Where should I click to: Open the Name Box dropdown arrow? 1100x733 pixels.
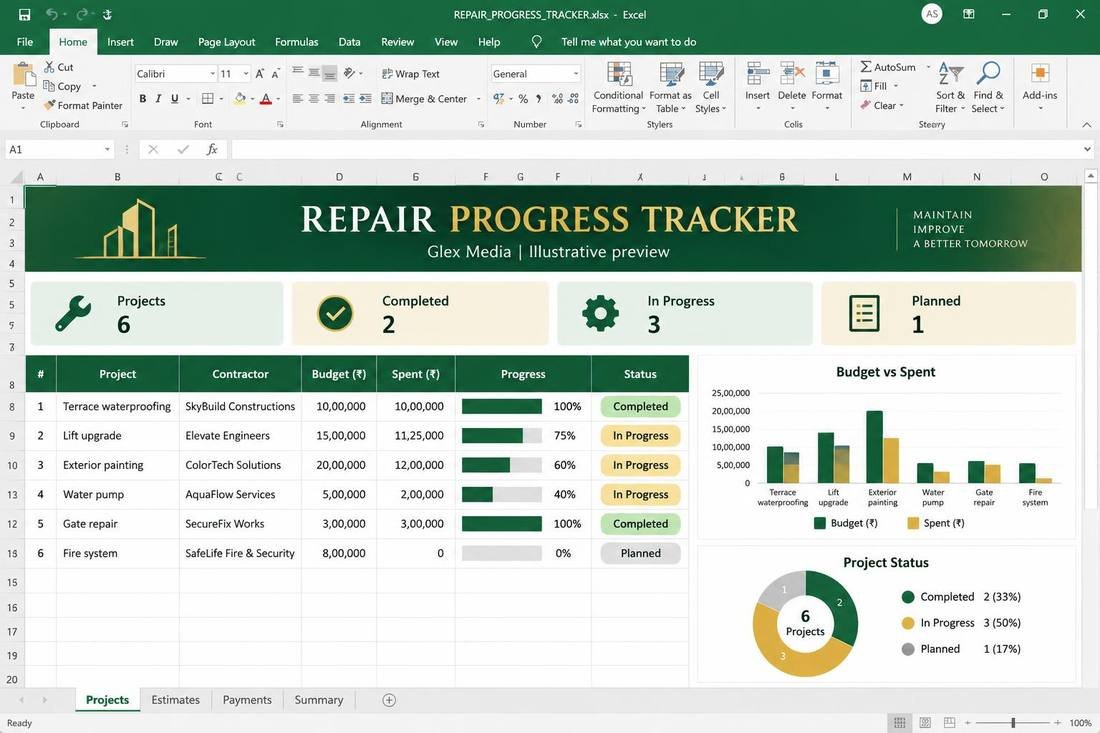coord(107,149)
